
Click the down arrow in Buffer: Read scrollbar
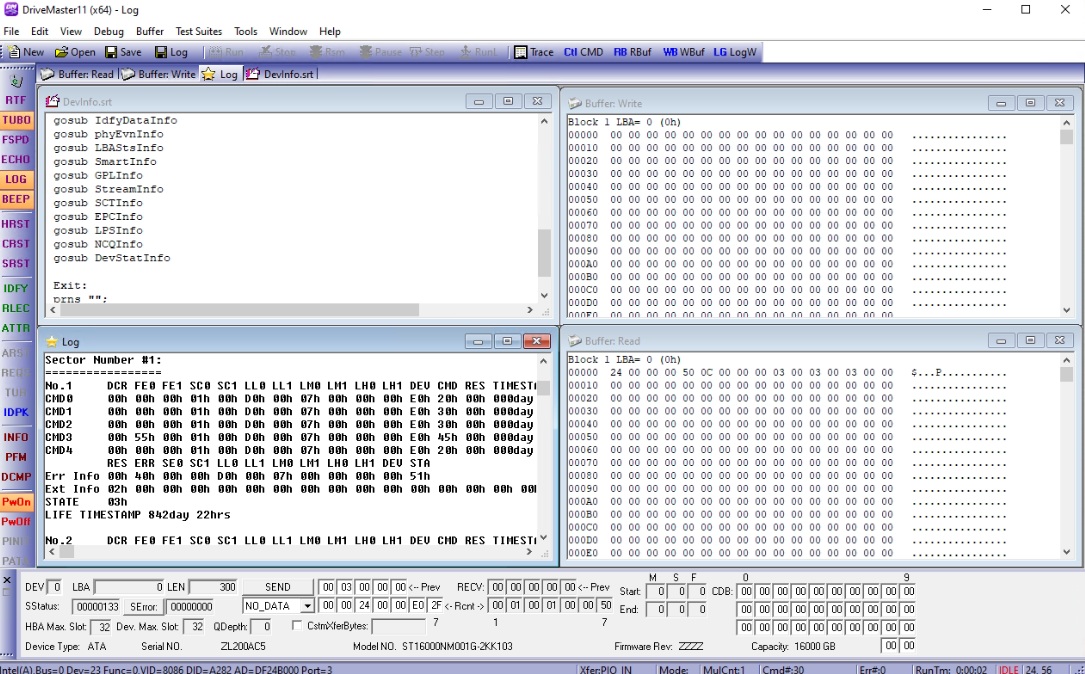[1066, 552]
